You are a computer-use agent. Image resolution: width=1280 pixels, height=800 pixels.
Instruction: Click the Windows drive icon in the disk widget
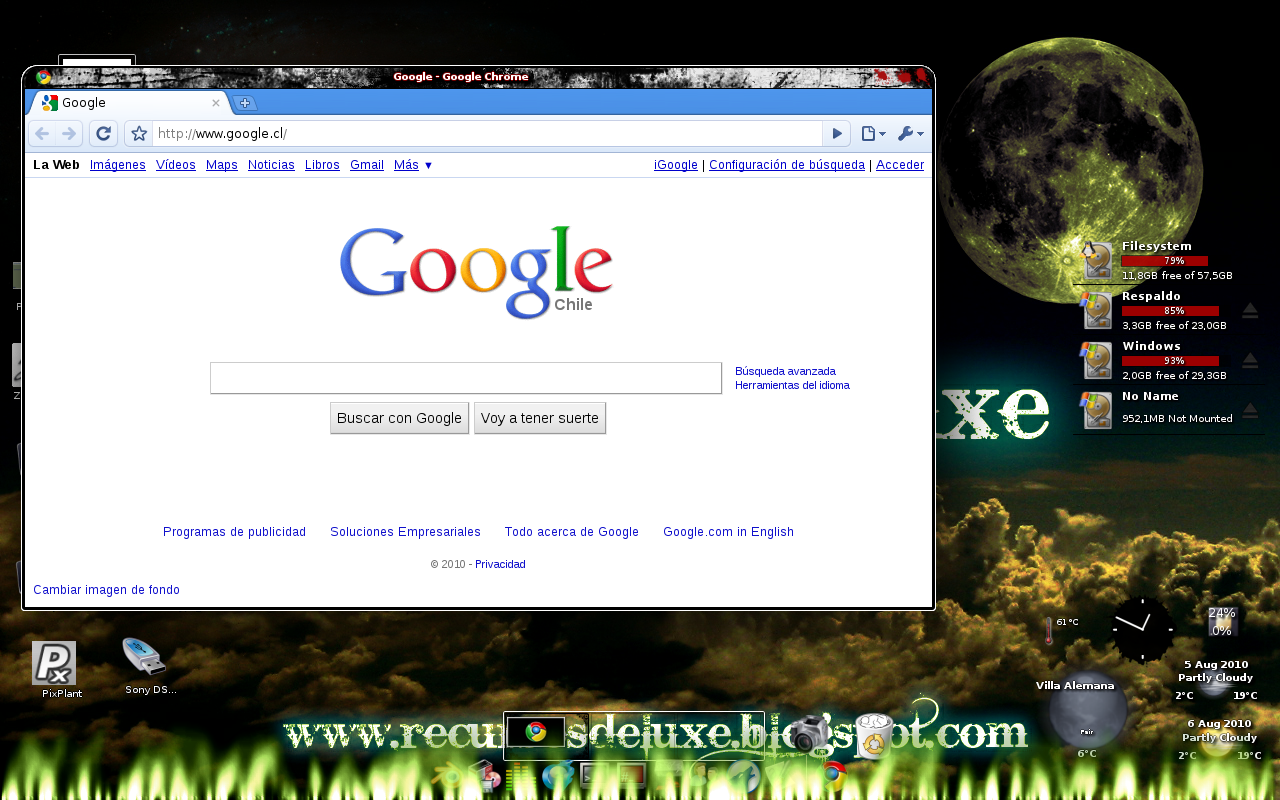pyautogui.click(x=1097, y=360)
